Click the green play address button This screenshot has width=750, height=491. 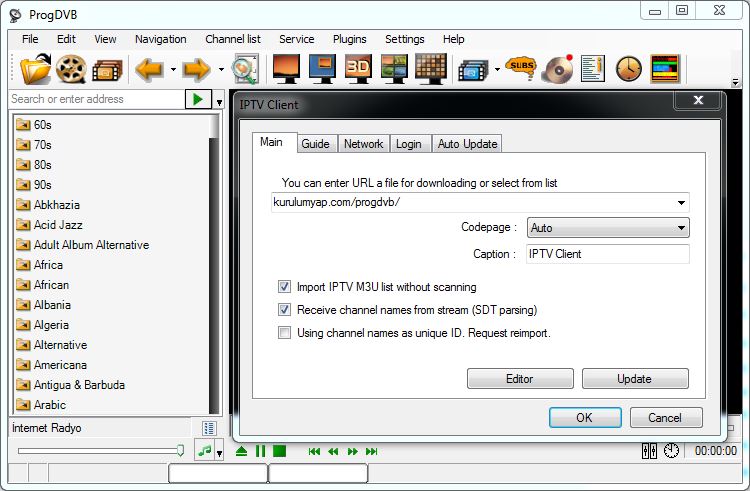point(198,99)
